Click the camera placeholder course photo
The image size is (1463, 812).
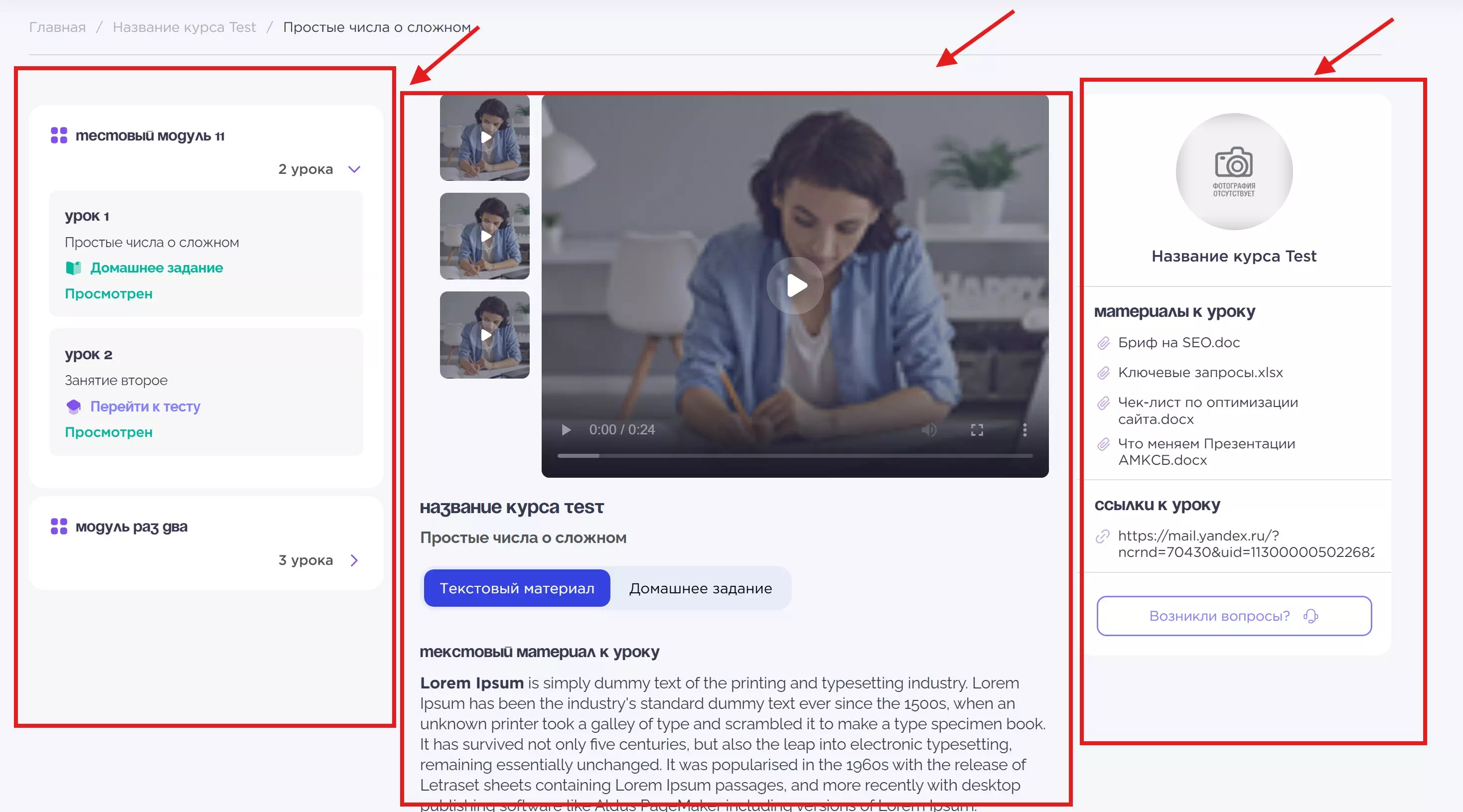[1234, 172]
